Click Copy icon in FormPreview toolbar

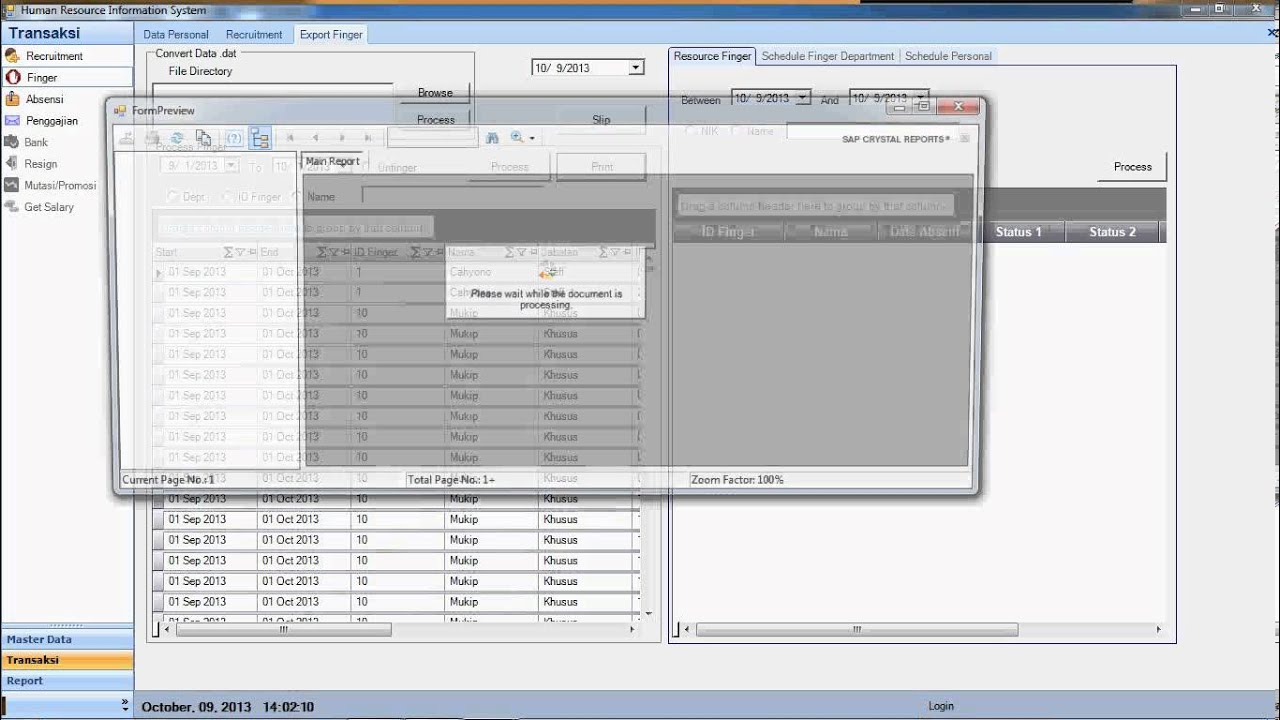tap(203, 138)
